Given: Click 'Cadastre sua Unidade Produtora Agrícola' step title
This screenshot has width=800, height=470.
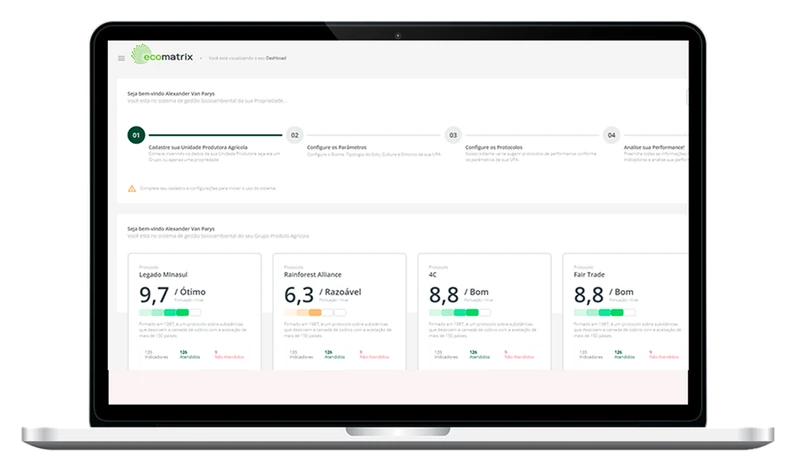Looking at the screenshot, I should [198, 147].
